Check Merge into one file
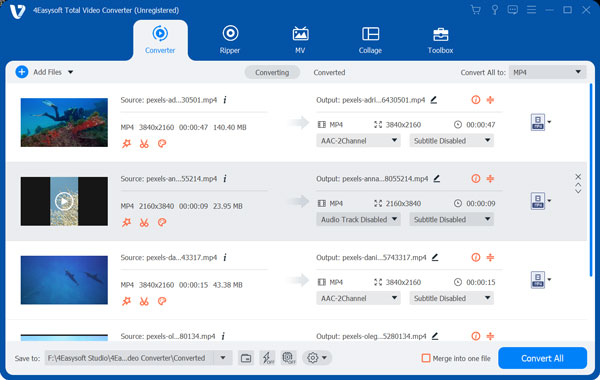 coord(426,358)
